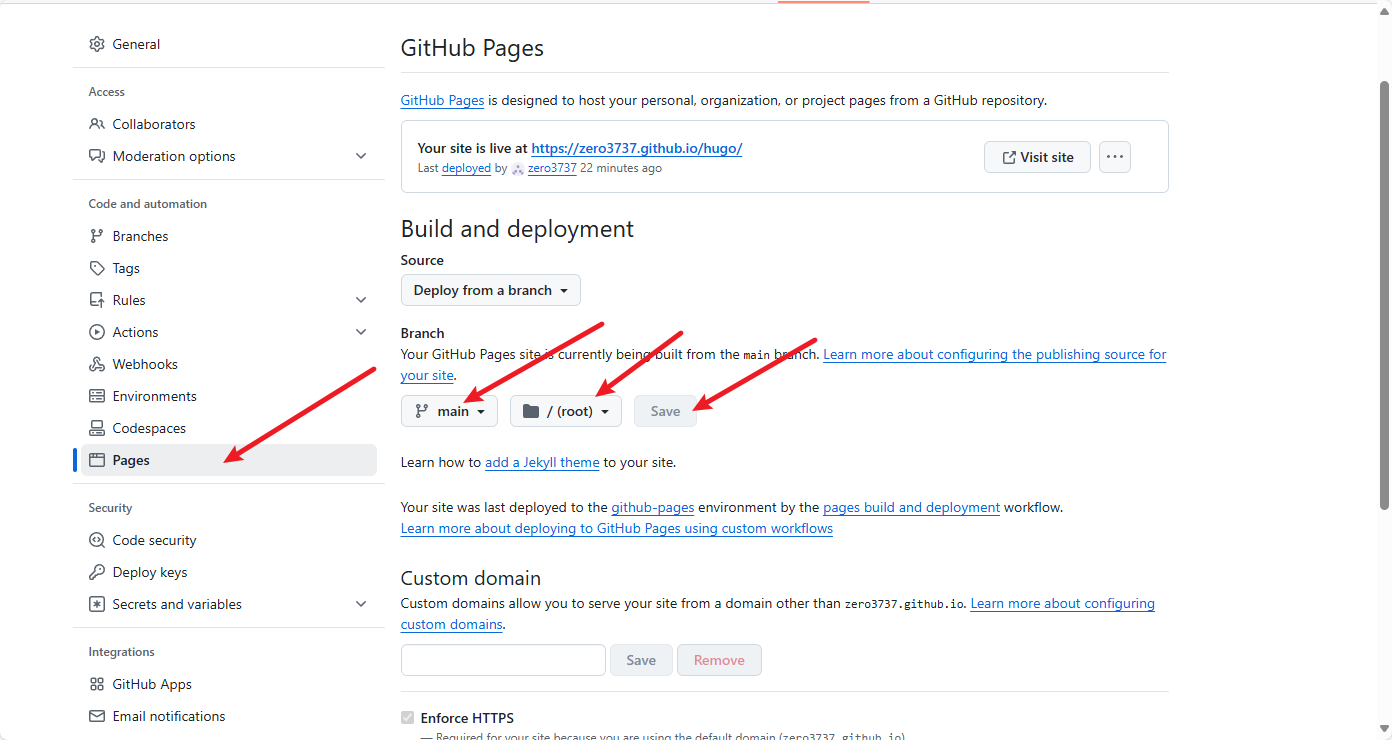Click the deployed link under site URL
Viewport: 1392px width, 740px height.
[x=466, y=168]
